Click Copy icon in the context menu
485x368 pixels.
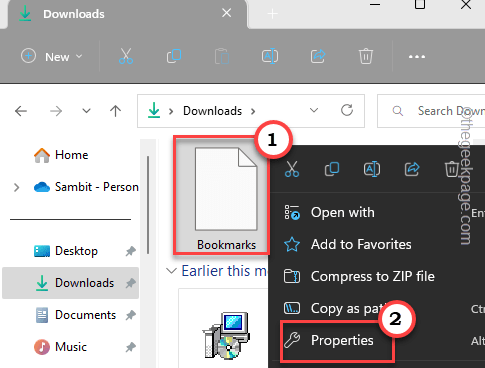[x=332, y=169]
